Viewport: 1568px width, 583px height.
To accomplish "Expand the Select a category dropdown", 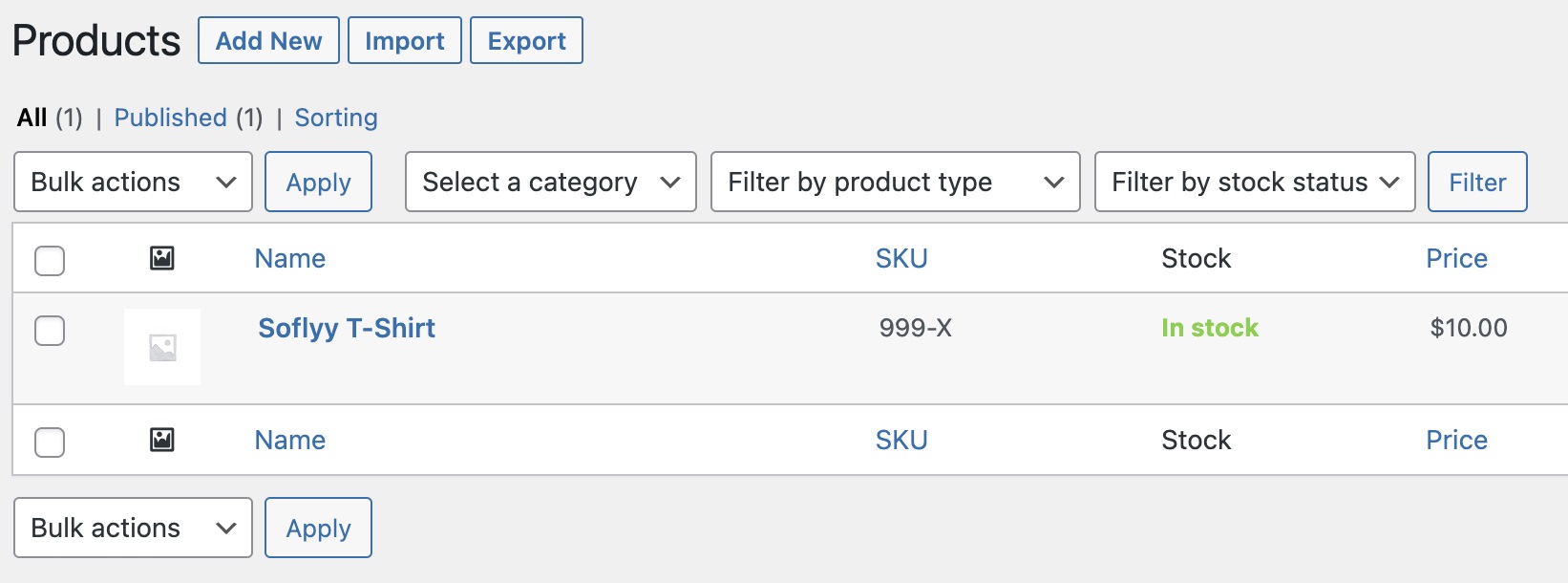I will pos(551,182).
